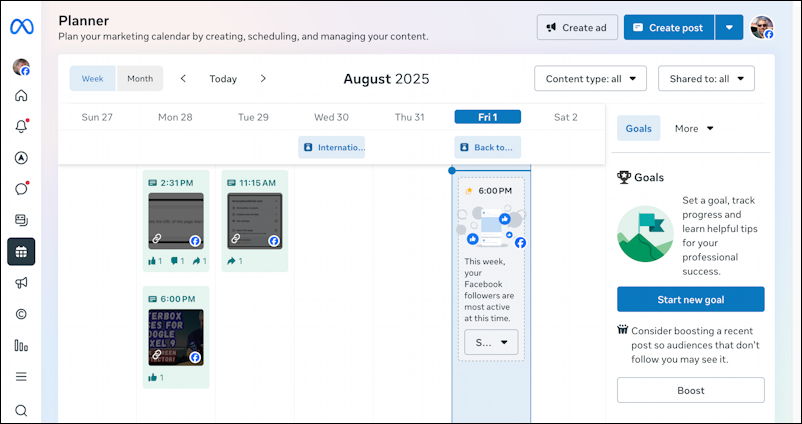Select the Wed 30 day header
The image size is (802, 424).
331,117
